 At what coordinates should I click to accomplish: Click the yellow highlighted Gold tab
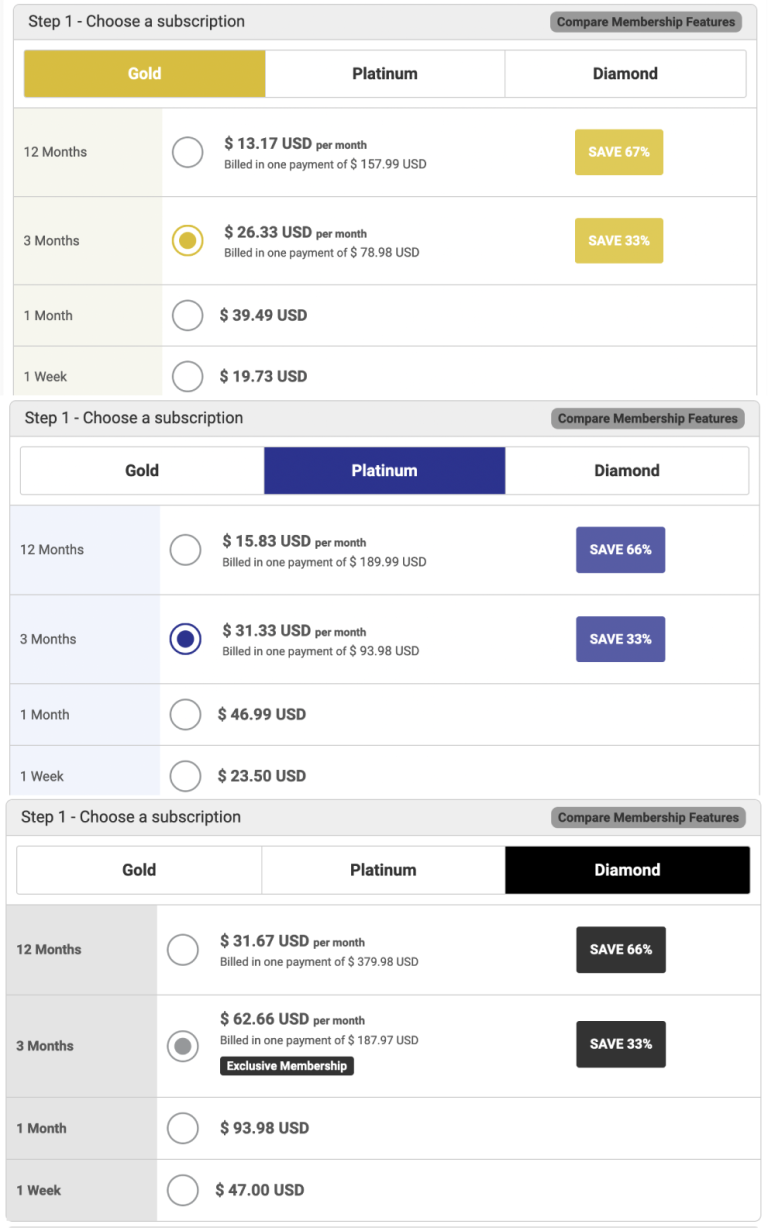pos(145,74)
